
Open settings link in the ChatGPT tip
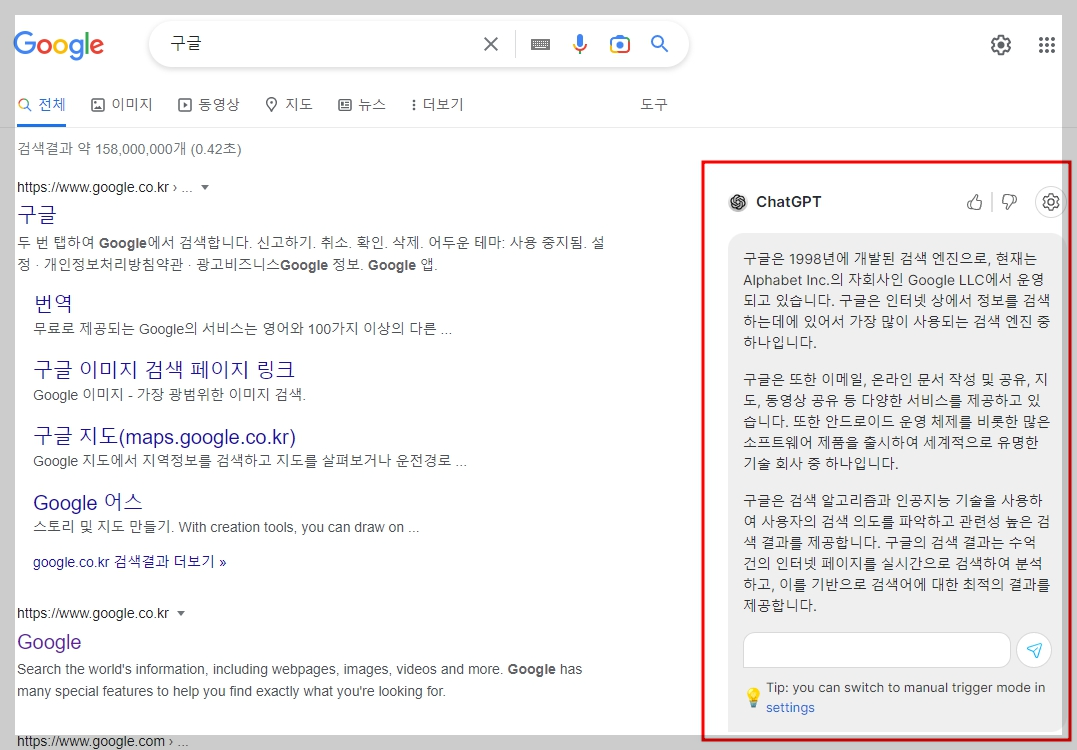[x=790, y=707]
